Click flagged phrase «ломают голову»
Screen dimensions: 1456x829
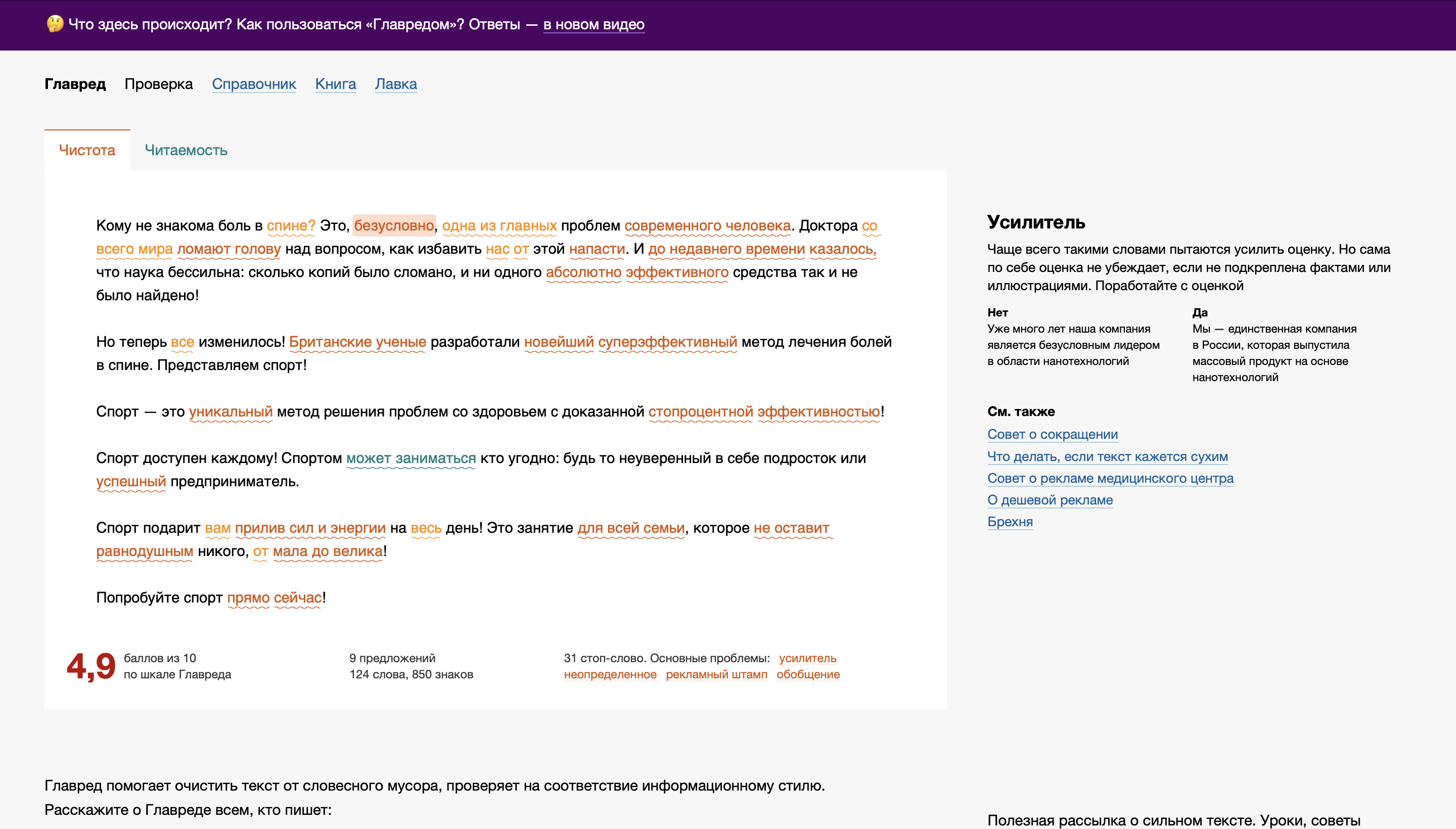(x=229, y=249)
